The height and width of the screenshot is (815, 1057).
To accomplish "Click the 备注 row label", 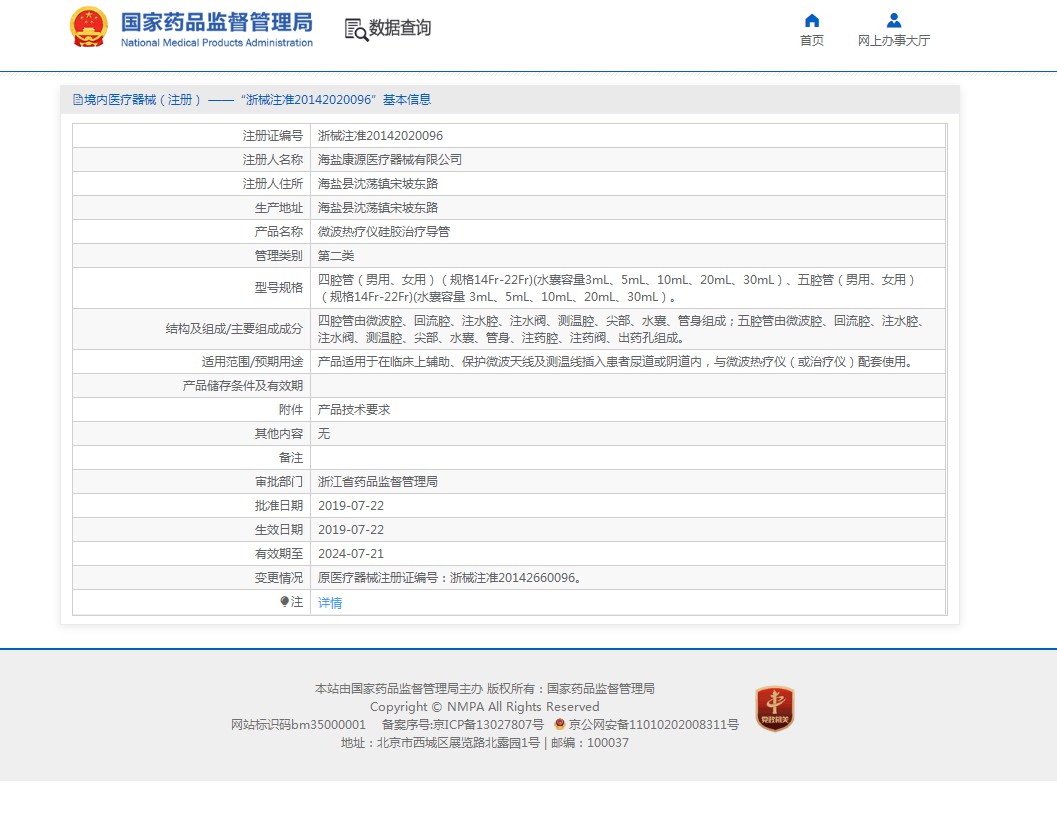I will coord(291,458).
